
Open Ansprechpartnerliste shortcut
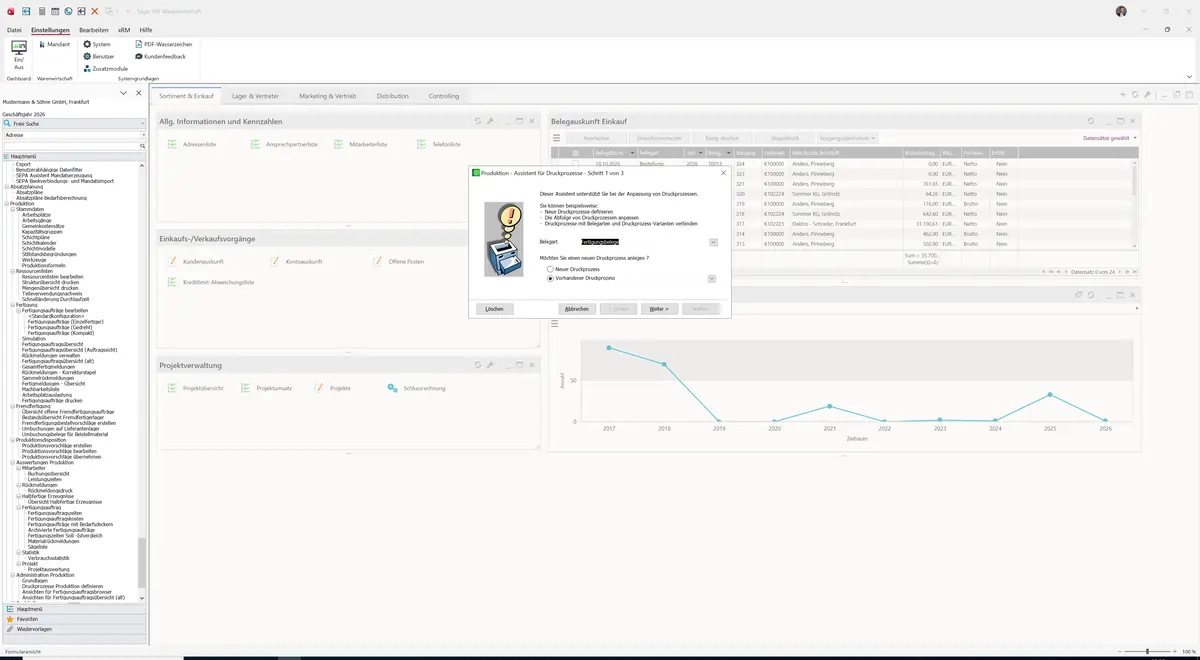coord(284,144)
